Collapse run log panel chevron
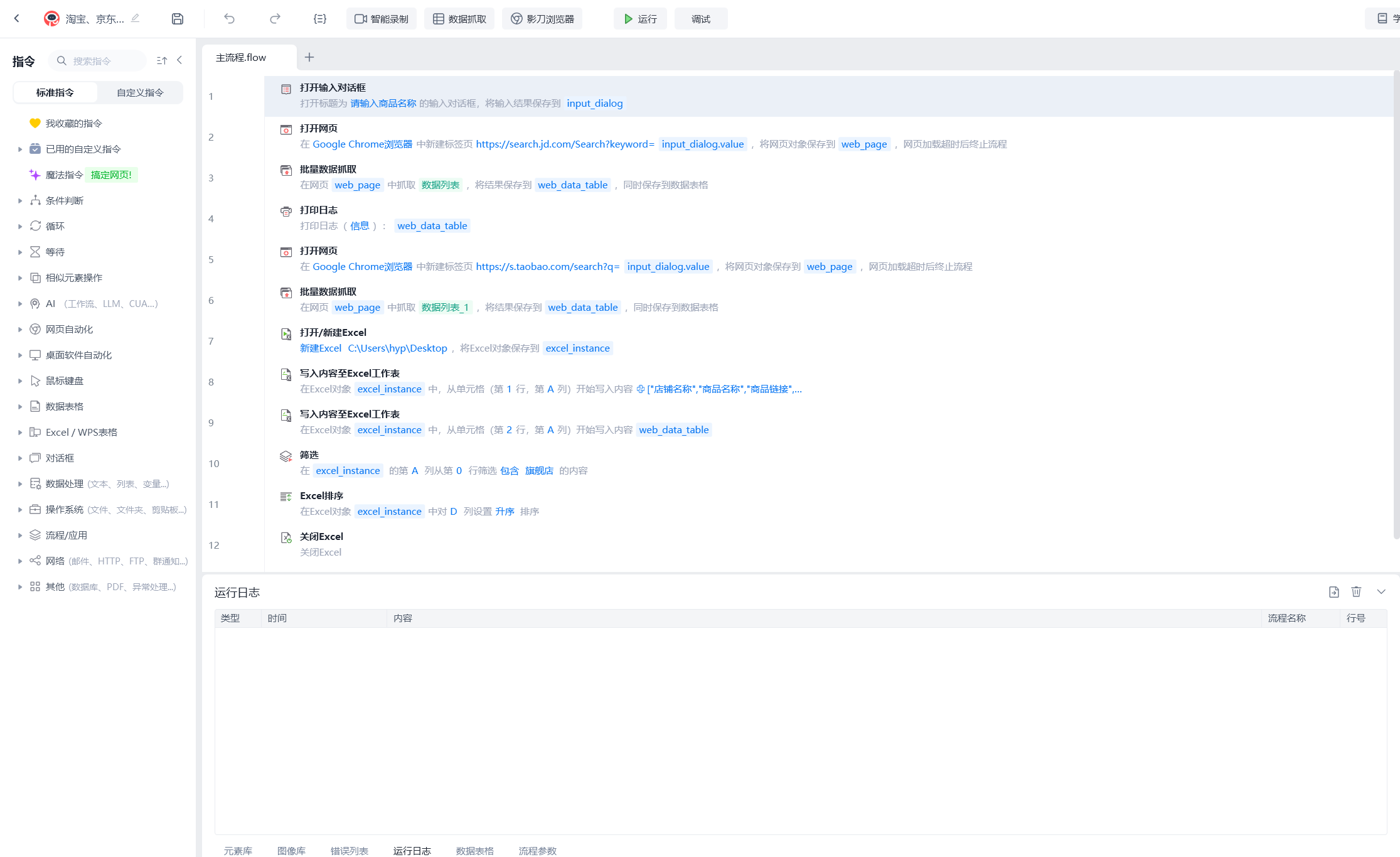Viewport: 1400px width, 857px height. coord(1381,591)
